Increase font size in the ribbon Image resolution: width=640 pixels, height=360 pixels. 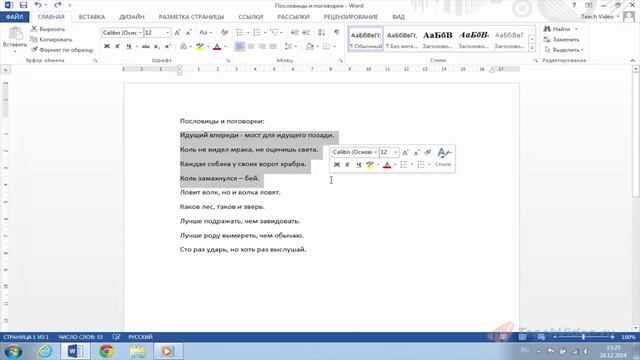(178, 33)
